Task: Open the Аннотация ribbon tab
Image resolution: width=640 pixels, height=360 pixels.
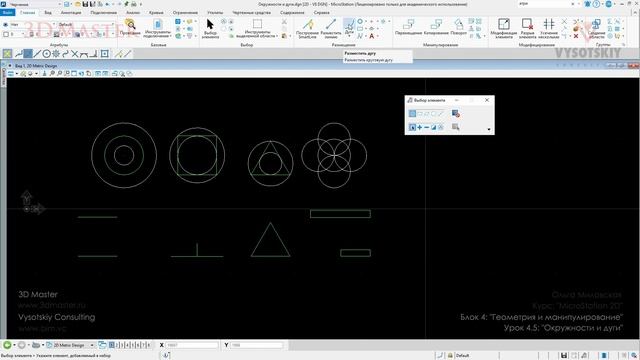Action: (71, 13)
